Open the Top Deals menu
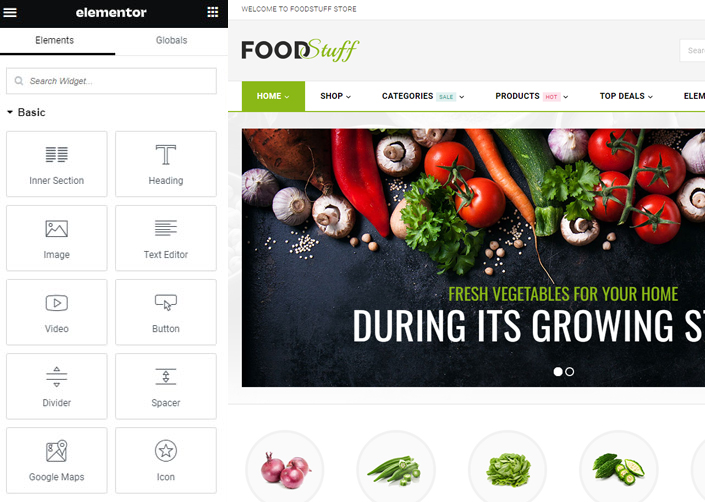This screenshot has width=705, height=502. pos(626,96)
